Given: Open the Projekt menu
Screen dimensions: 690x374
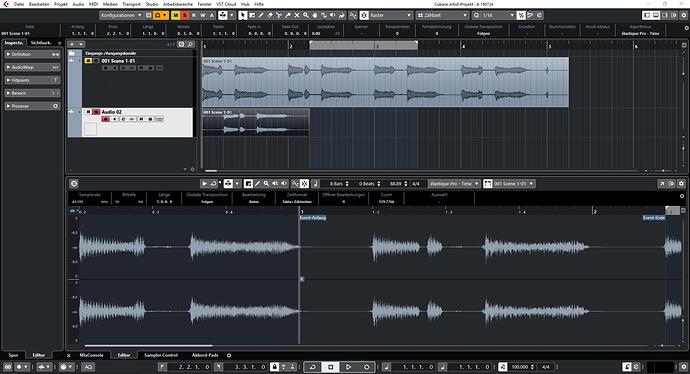Looking at the screenshot, I should (x=61, y=4).
